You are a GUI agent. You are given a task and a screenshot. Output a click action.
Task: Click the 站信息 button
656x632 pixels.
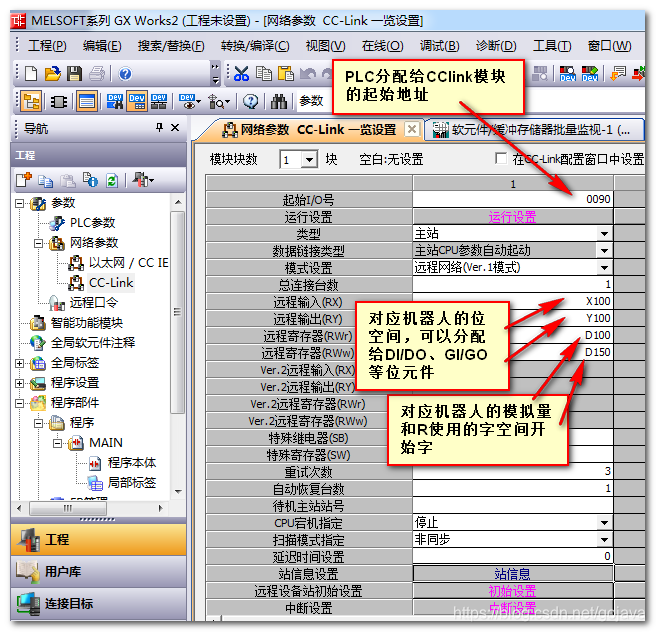point(512,574)
